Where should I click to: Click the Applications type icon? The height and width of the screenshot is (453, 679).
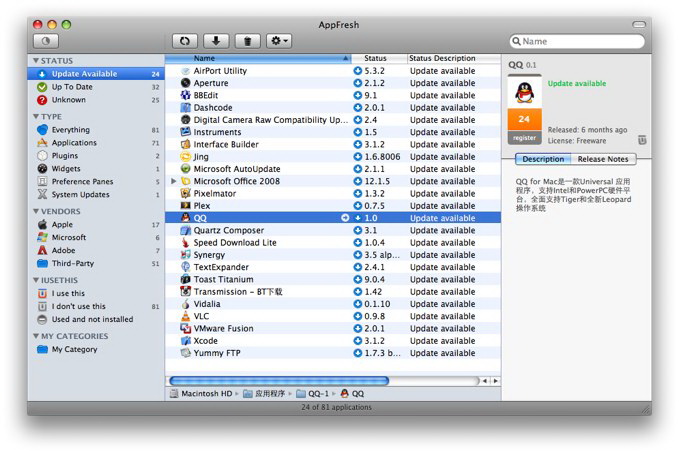pyautogui.click(x=42, y=142)
